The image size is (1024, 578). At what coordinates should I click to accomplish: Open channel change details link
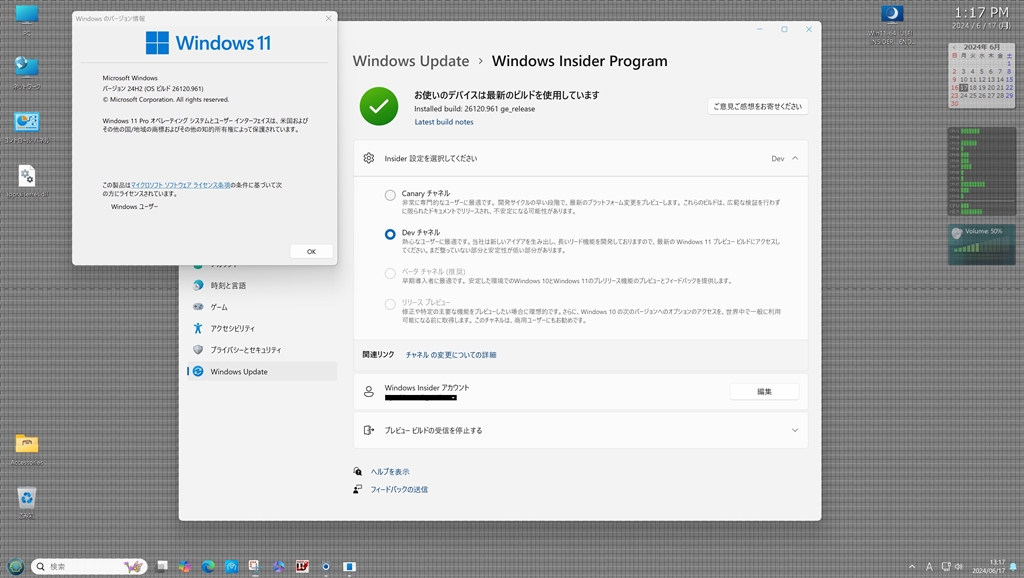point(451,355)
